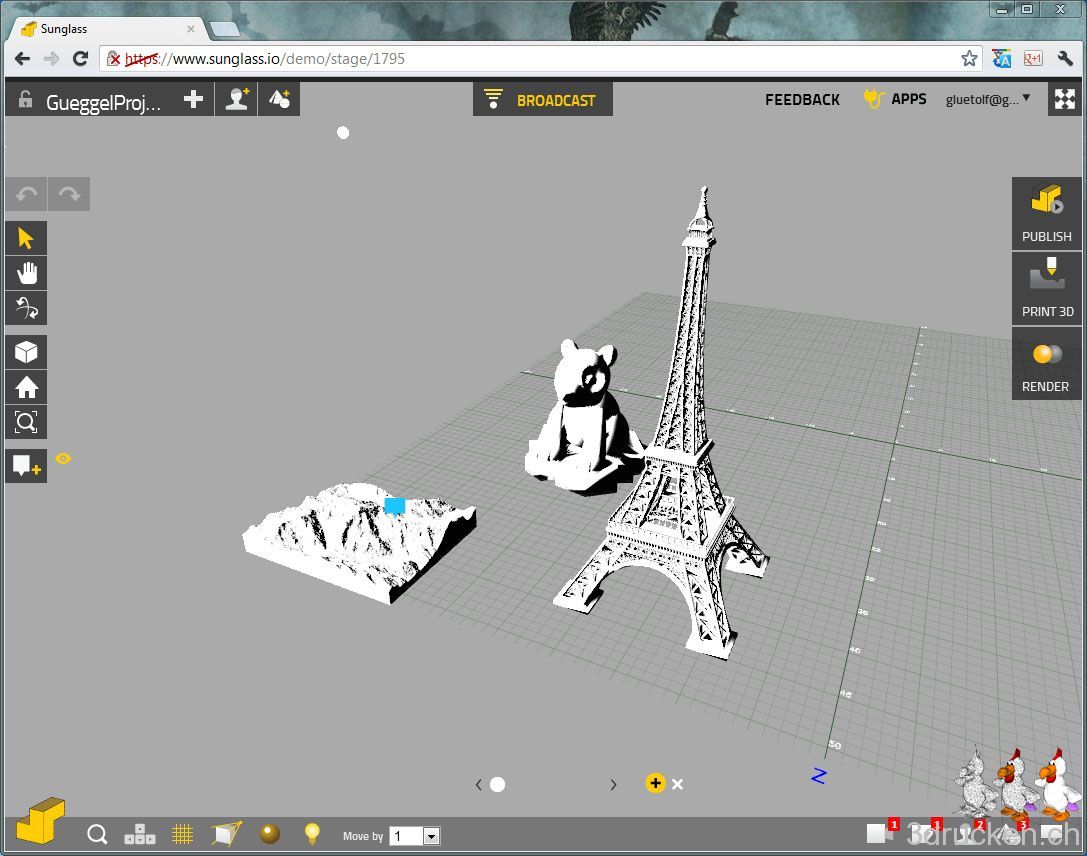Go back in the browser
1087x856 pixels.
coord(22,59)
